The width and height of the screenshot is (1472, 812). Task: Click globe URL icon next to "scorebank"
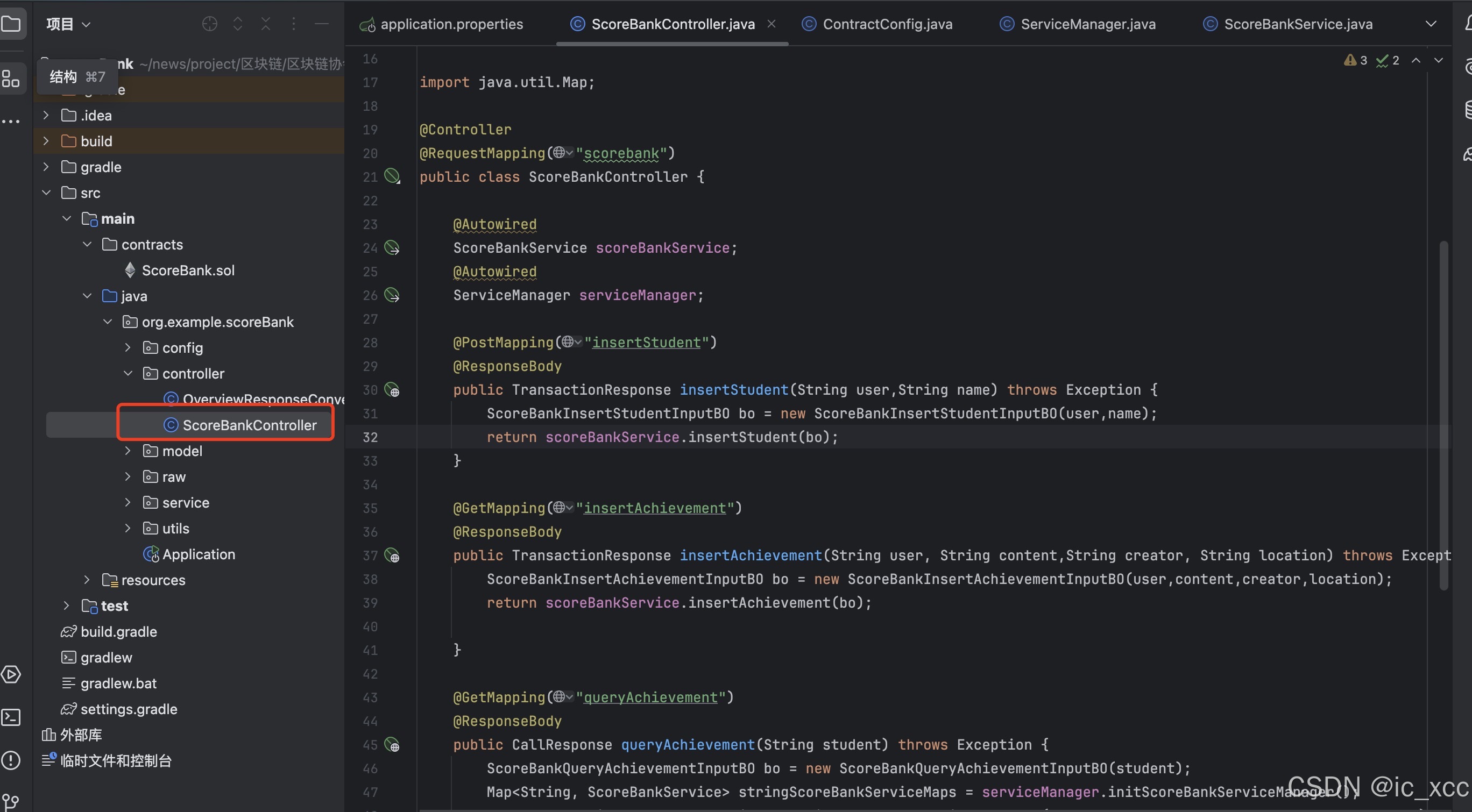click(562, 153)
